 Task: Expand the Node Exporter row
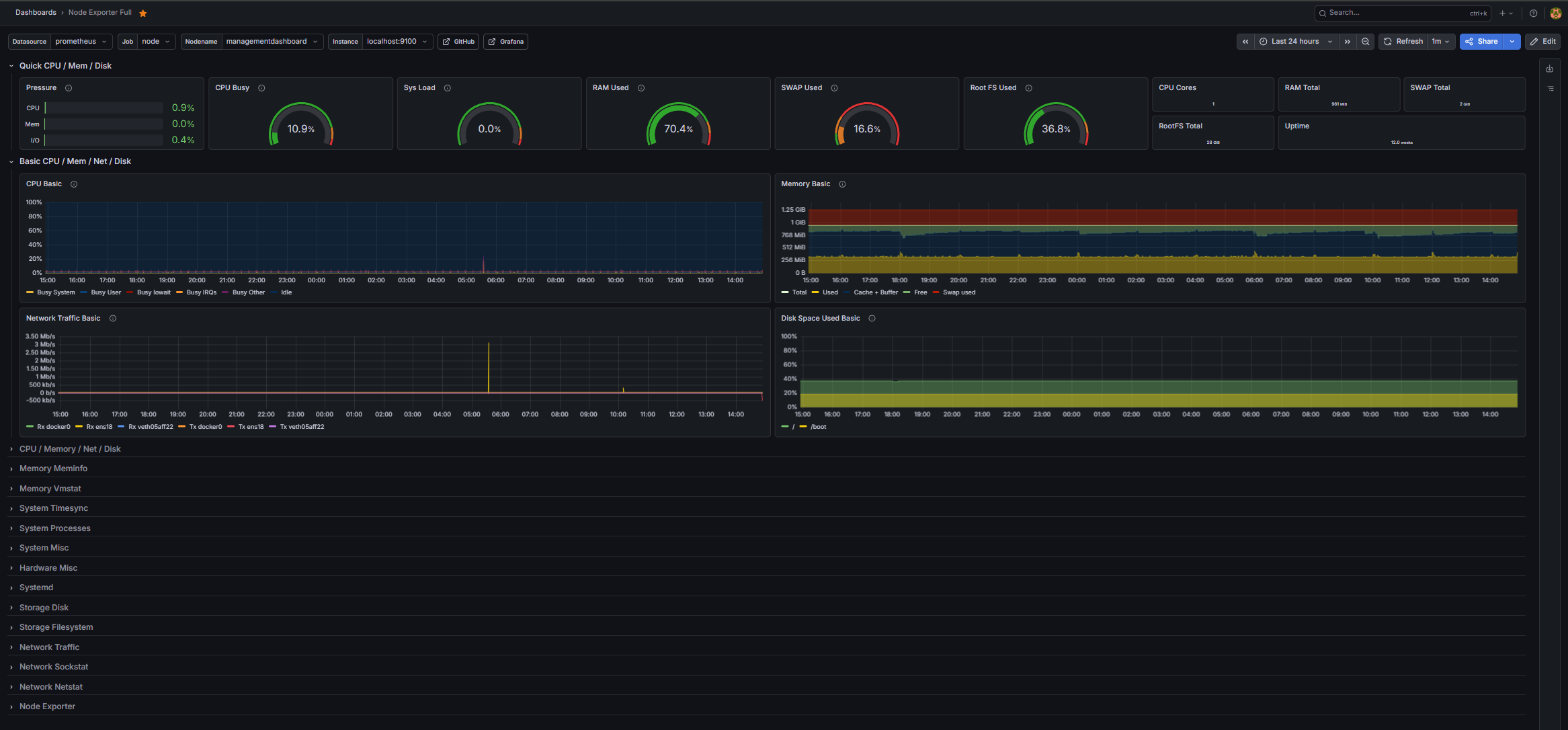point(47,706)
